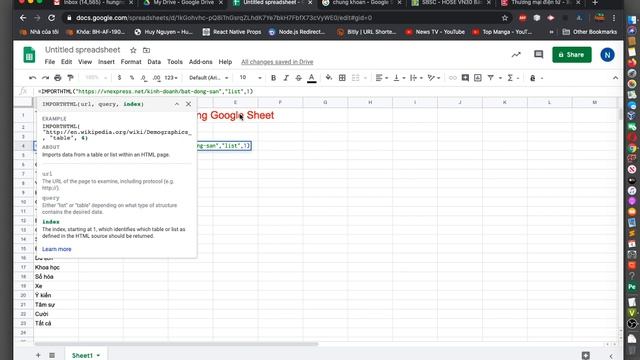Open the Insert menu

point(106,62)
